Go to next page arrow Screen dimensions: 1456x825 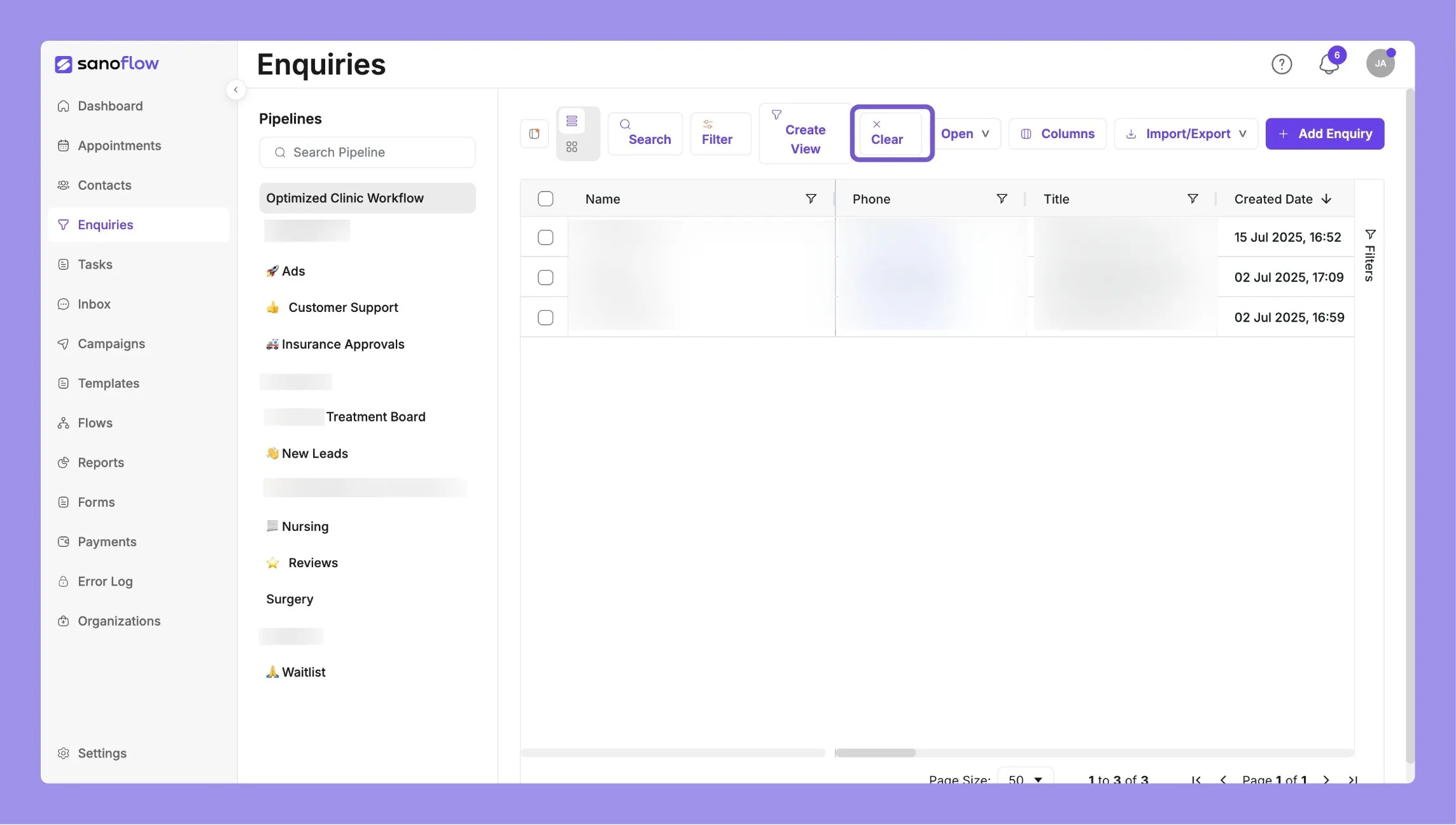1326,779
